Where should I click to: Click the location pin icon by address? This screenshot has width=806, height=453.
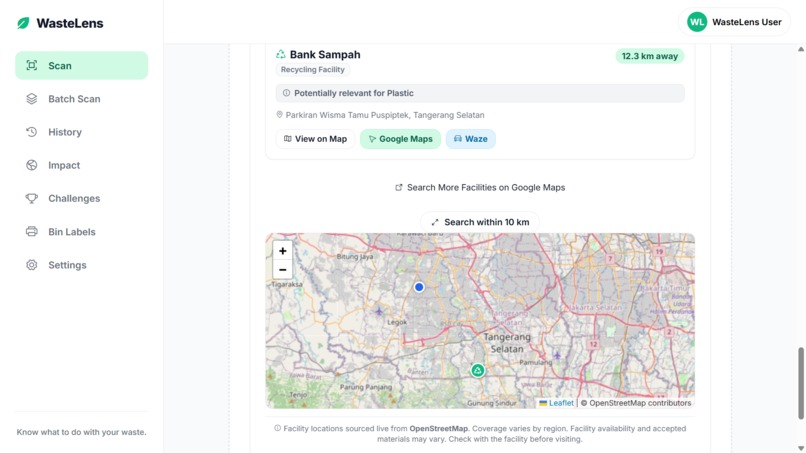280,115
